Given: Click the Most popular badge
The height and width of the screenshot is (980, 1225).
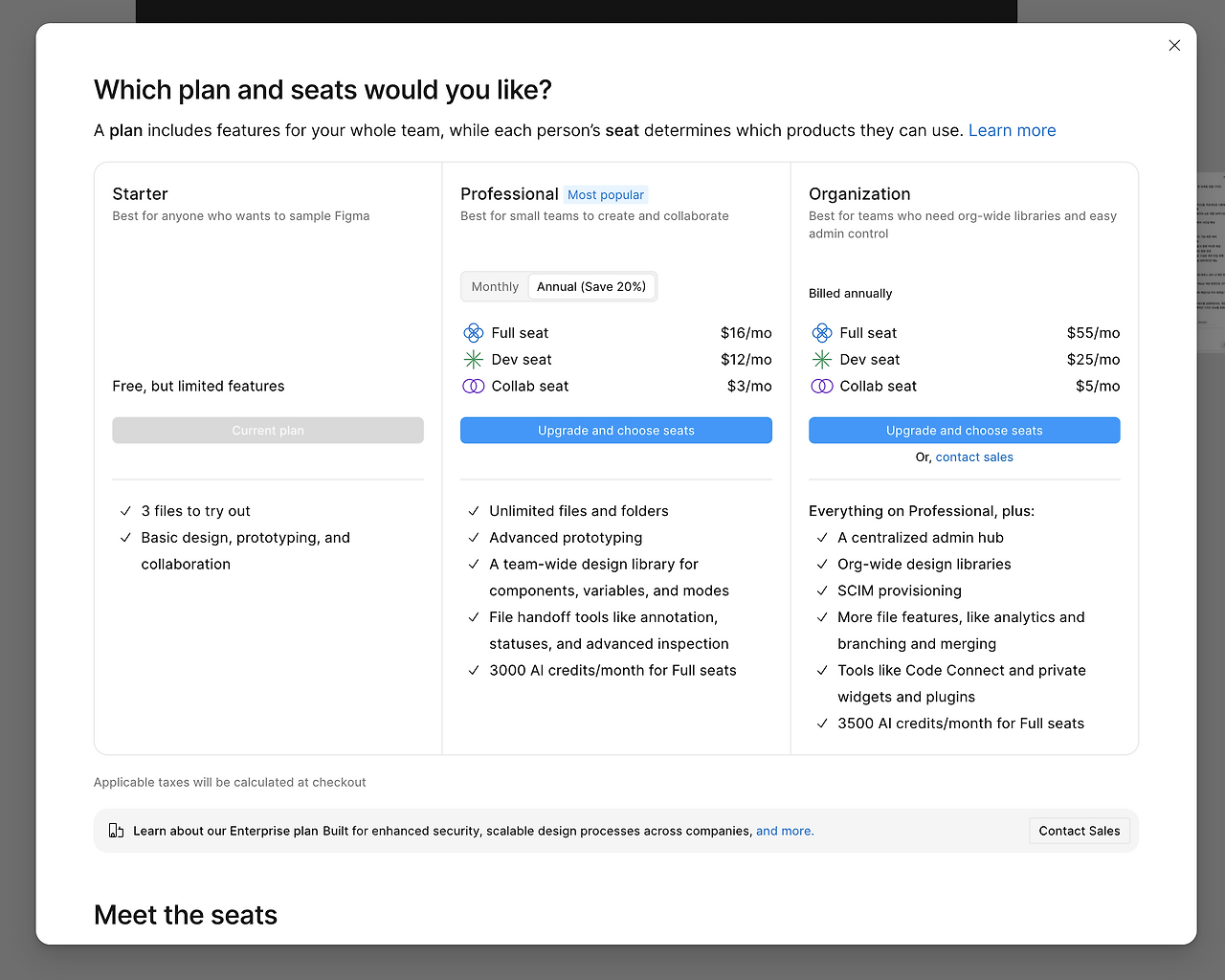Looking at the screenshot, I should tap(606, 195).
